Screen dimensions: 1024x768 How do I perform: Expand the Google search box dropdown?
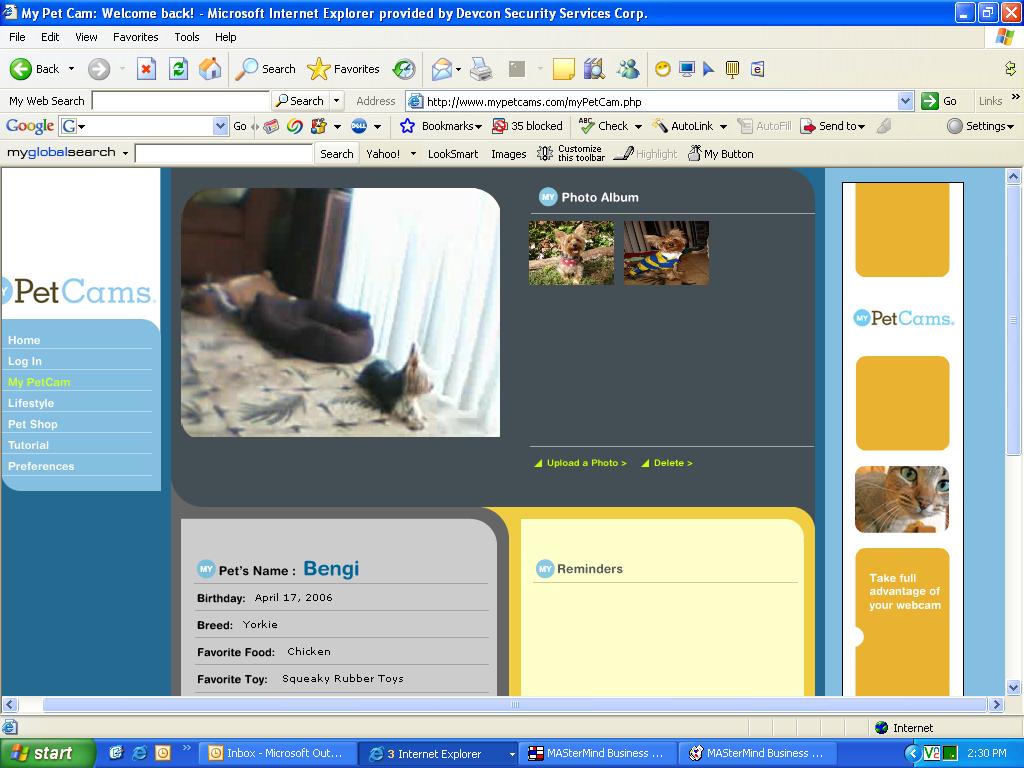(x=220, y=126)
